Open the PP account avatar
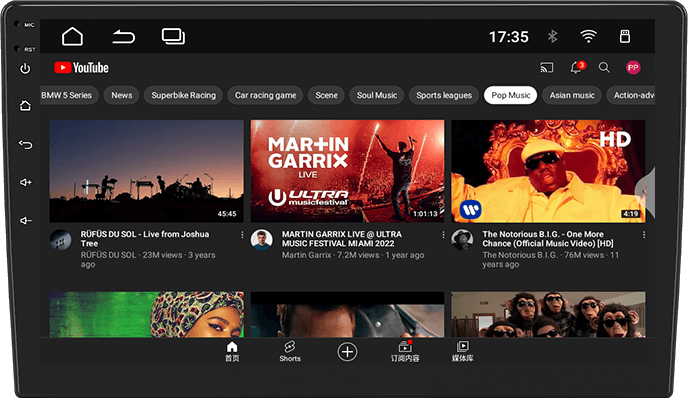Screen dimensions: 688x398 (633, 68)
